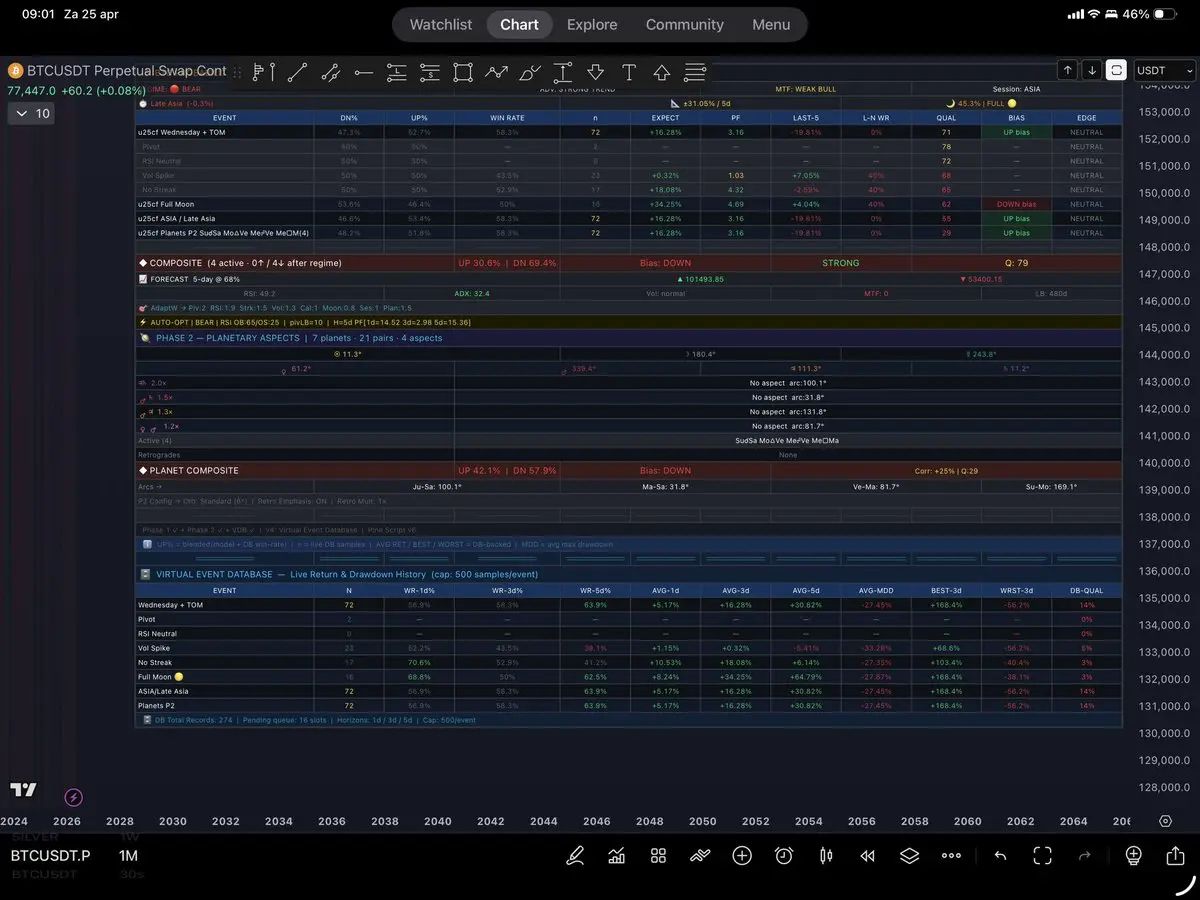Open chart settings gear on time axis
Viewport: 1200px width, 900px height.
point(1165,821)
